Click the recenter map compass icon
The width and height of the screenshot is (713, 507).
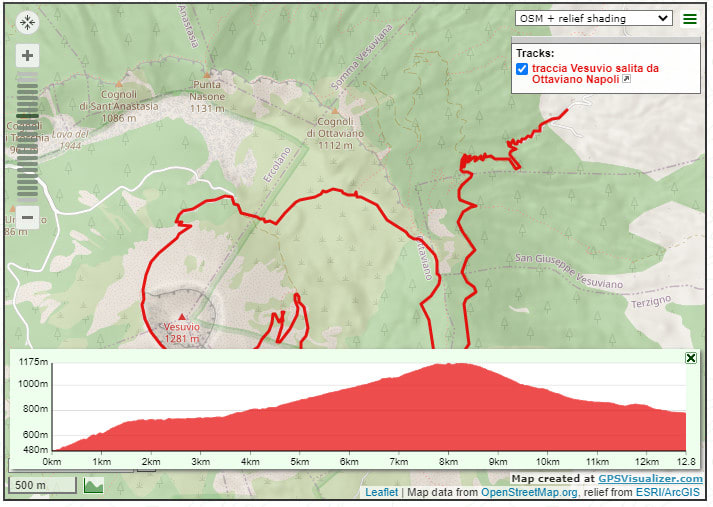(x=27, y=22)
